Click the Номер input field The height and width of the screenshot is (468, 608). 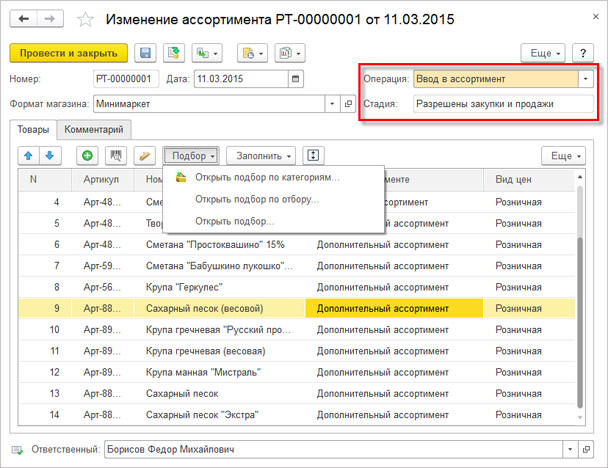coord(126,79)
